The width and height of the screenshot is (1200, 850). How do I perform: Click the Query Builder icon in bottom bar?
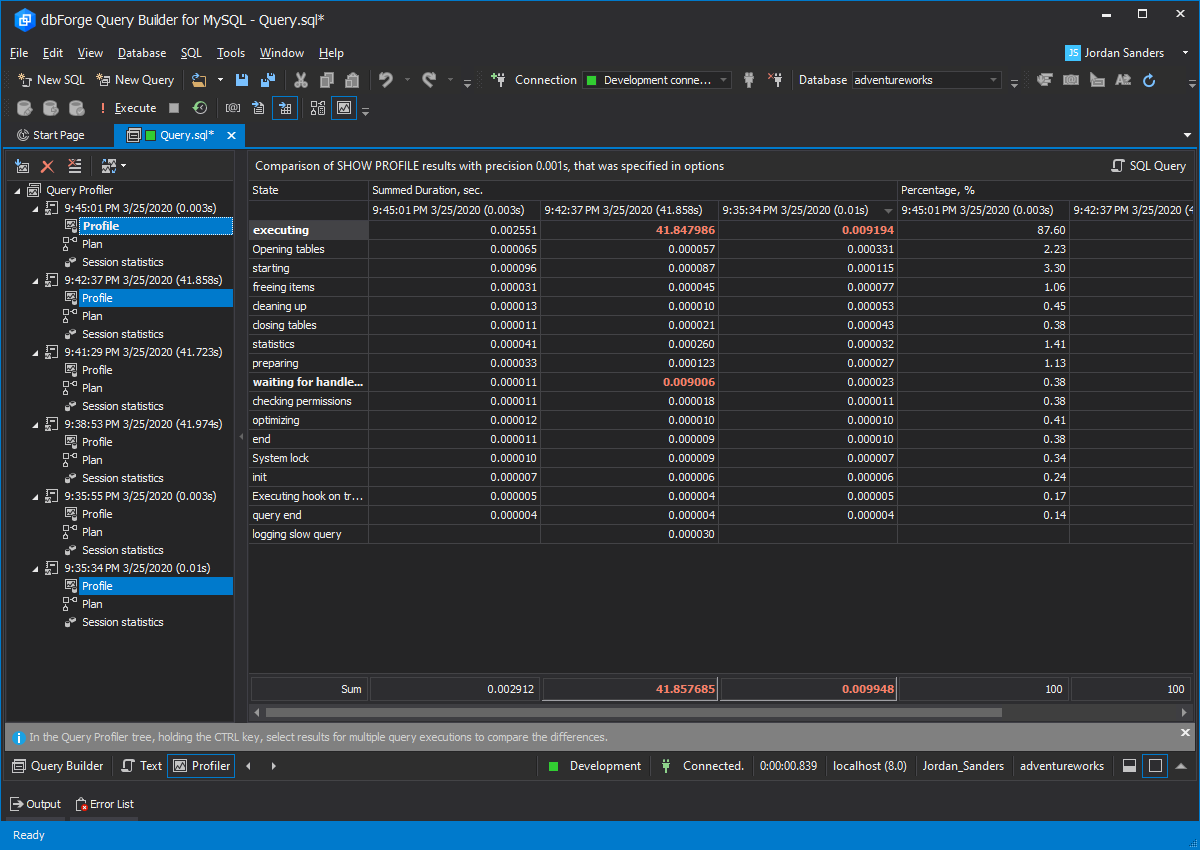19,766
